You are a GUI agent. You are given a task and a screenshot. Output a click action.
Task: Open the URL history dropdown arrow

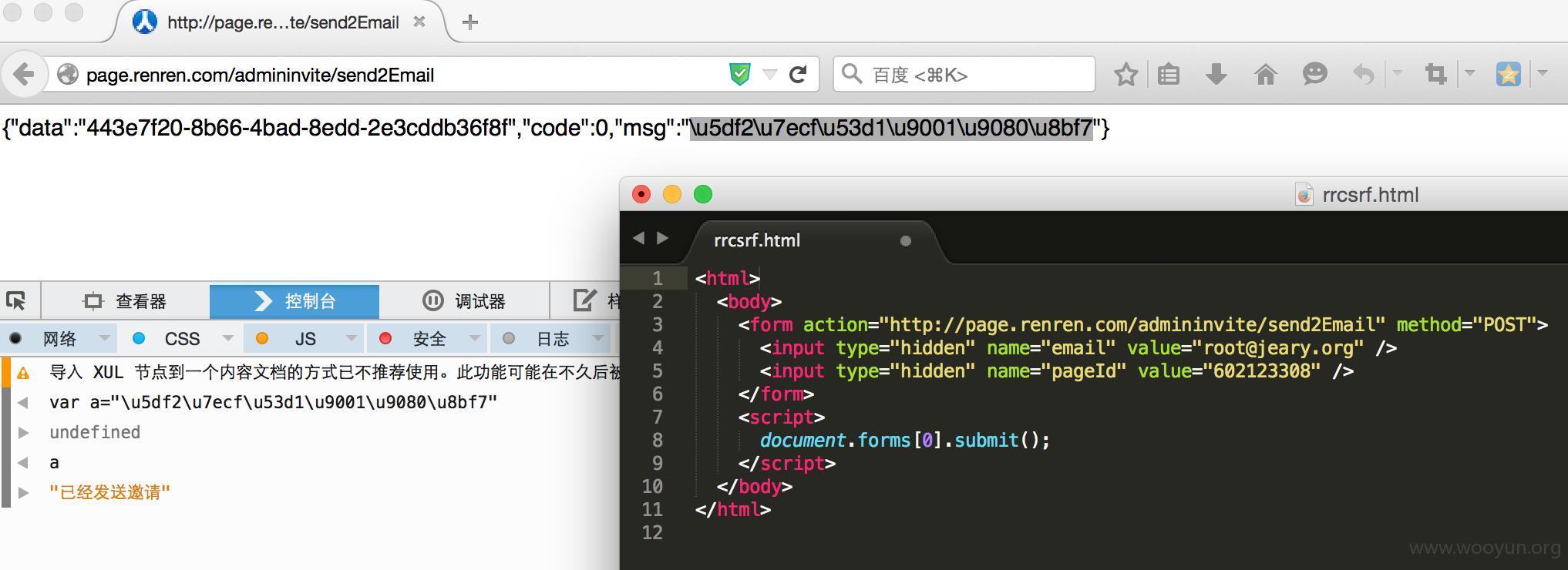769,75
